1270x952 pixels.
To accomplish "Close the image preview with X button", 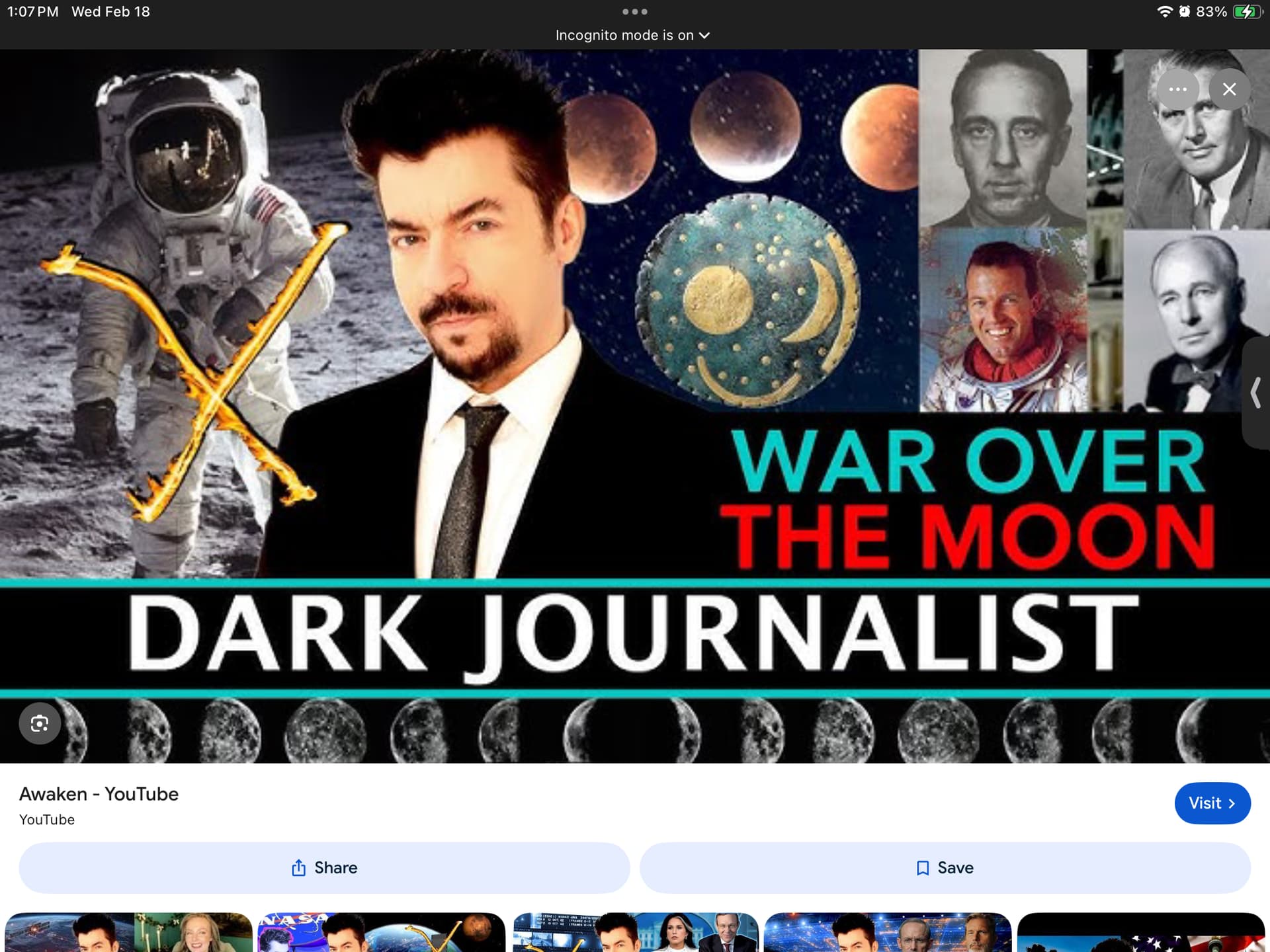I will 1229,89.
